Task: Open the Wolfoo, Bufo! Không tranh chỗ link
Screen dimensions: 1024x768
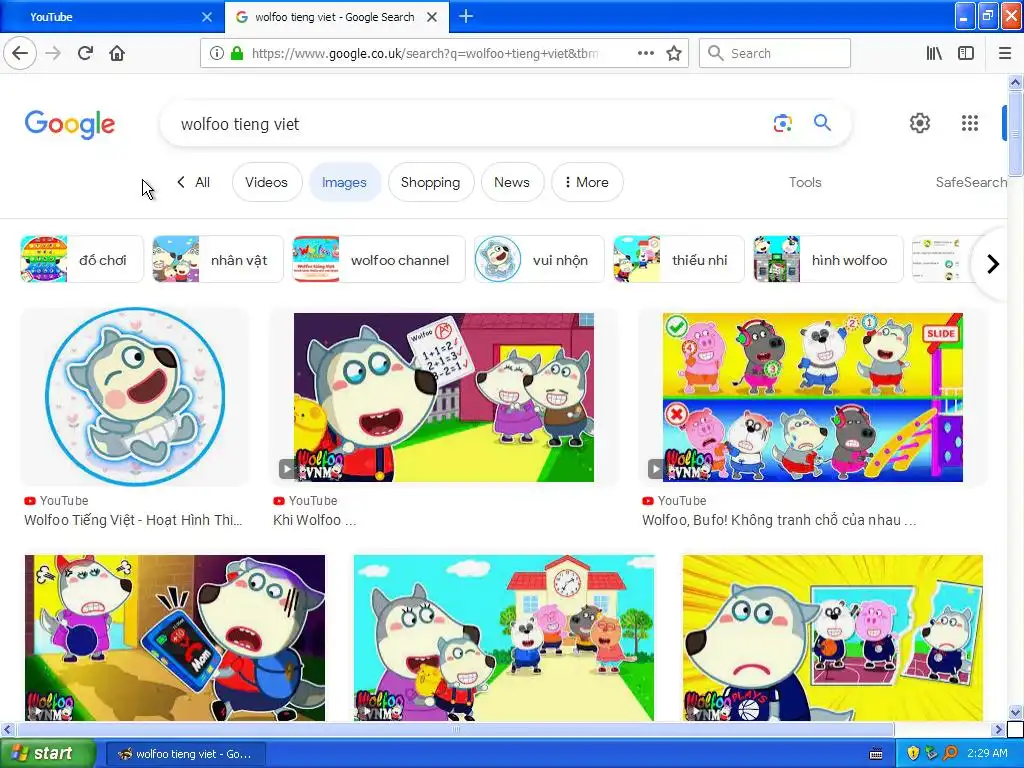Action: click(x=779, y=520)
